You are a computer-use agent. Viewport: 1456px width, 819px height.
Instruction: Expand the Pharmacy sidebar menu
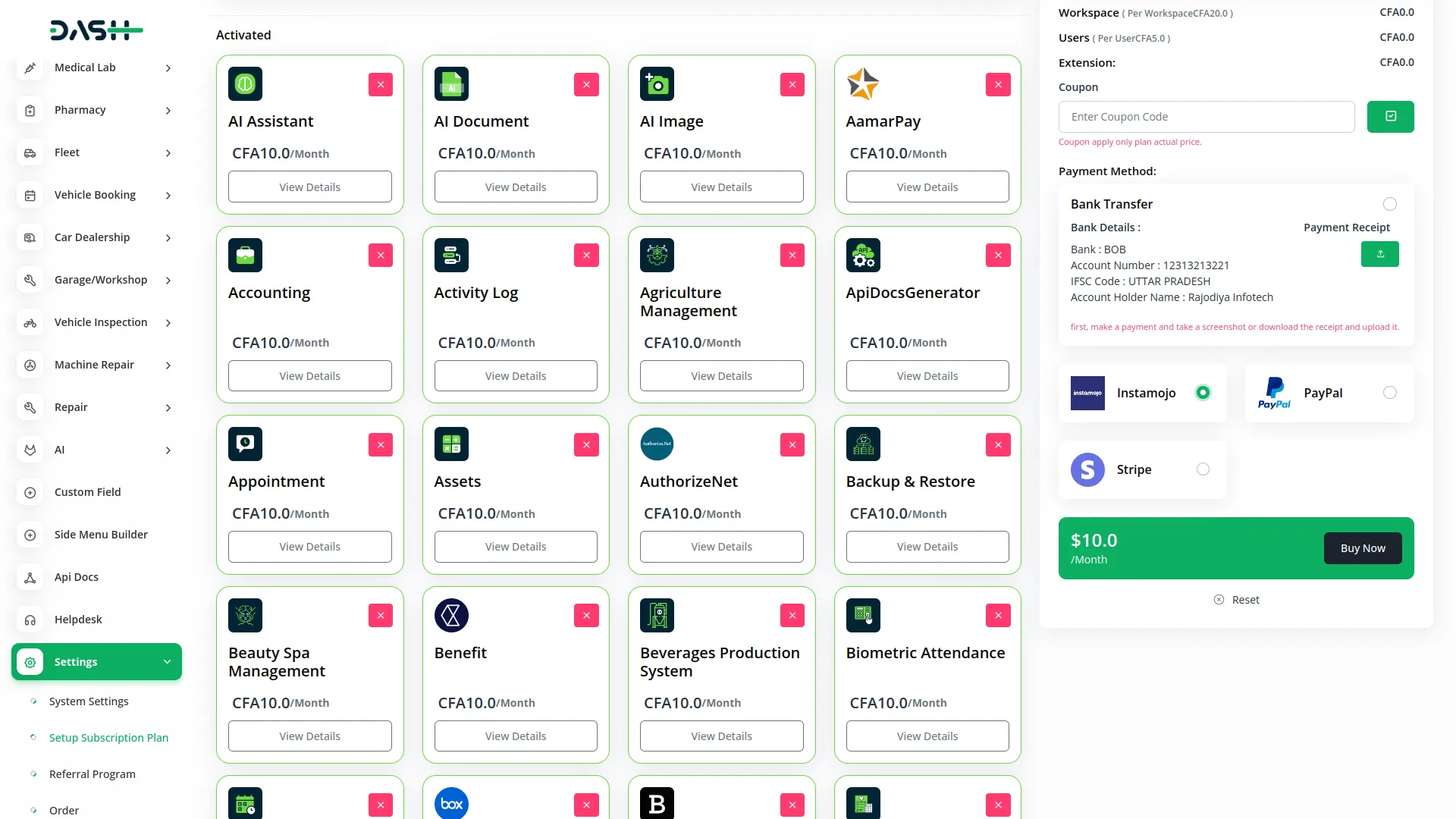[x=168, y=111]
